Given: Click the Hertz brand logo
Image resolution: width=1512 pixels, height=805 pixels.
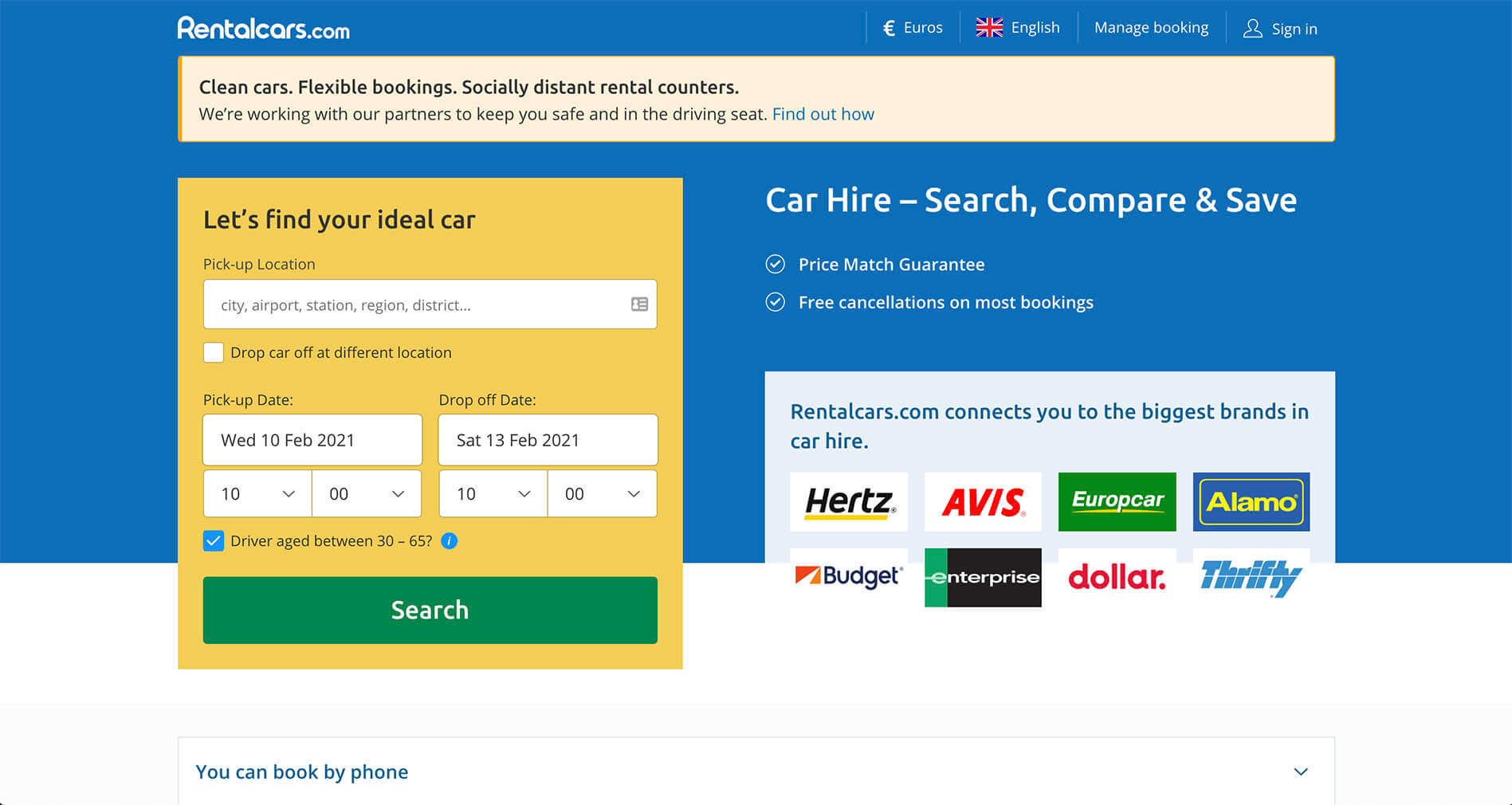Looking at the screenshot, I should tap(849, 502).
